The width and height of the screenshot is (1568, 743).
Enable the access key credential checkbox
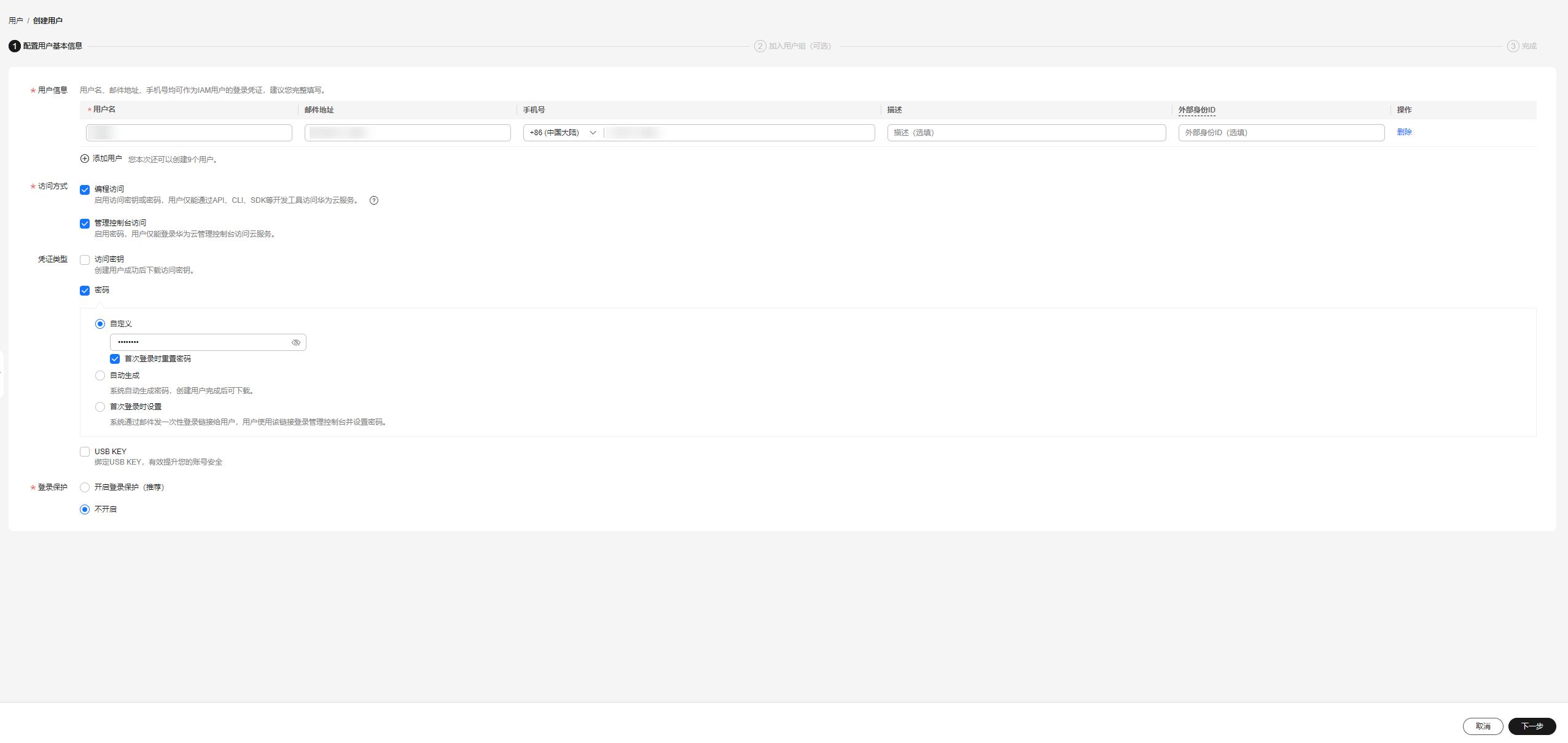coord(85,260)
